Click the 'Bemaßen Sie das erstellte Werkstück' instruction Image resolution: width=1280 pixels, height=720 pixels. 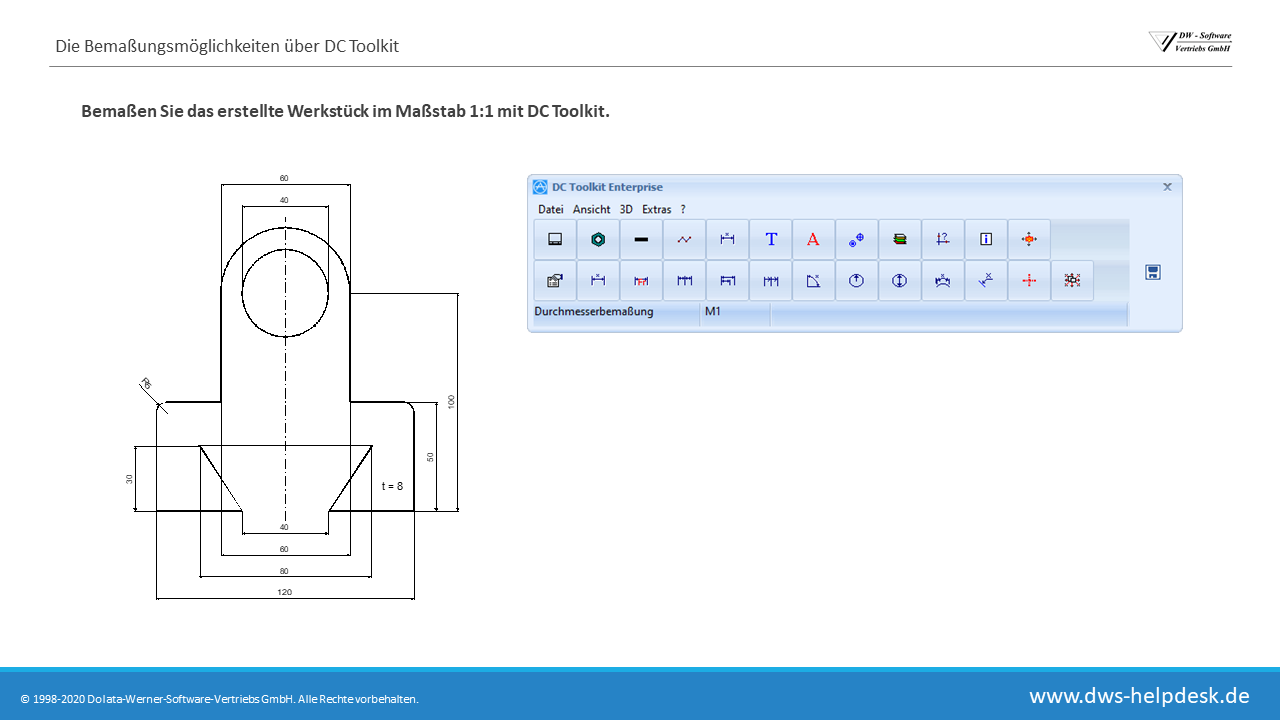345,111
